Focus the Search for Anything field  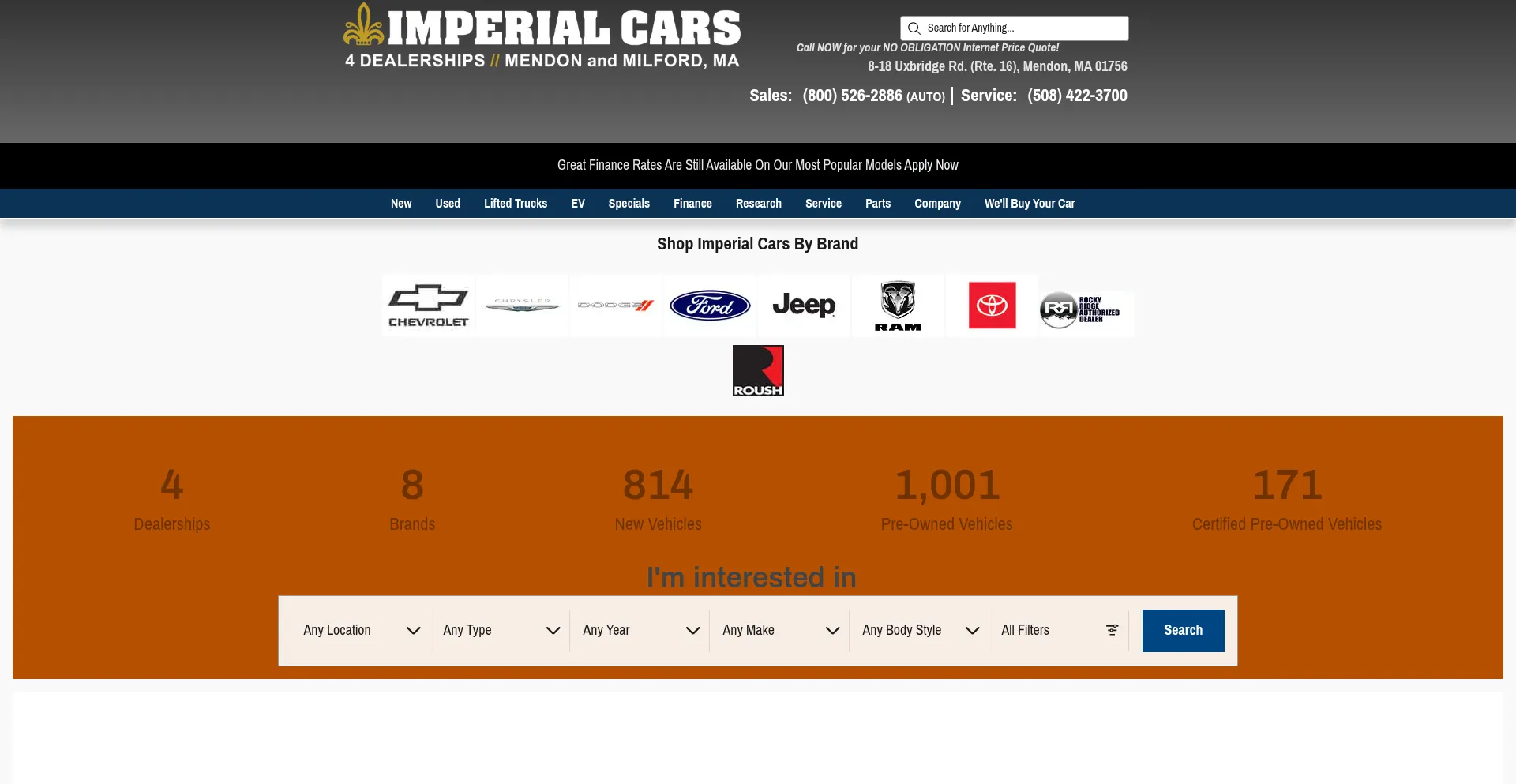1023,28
